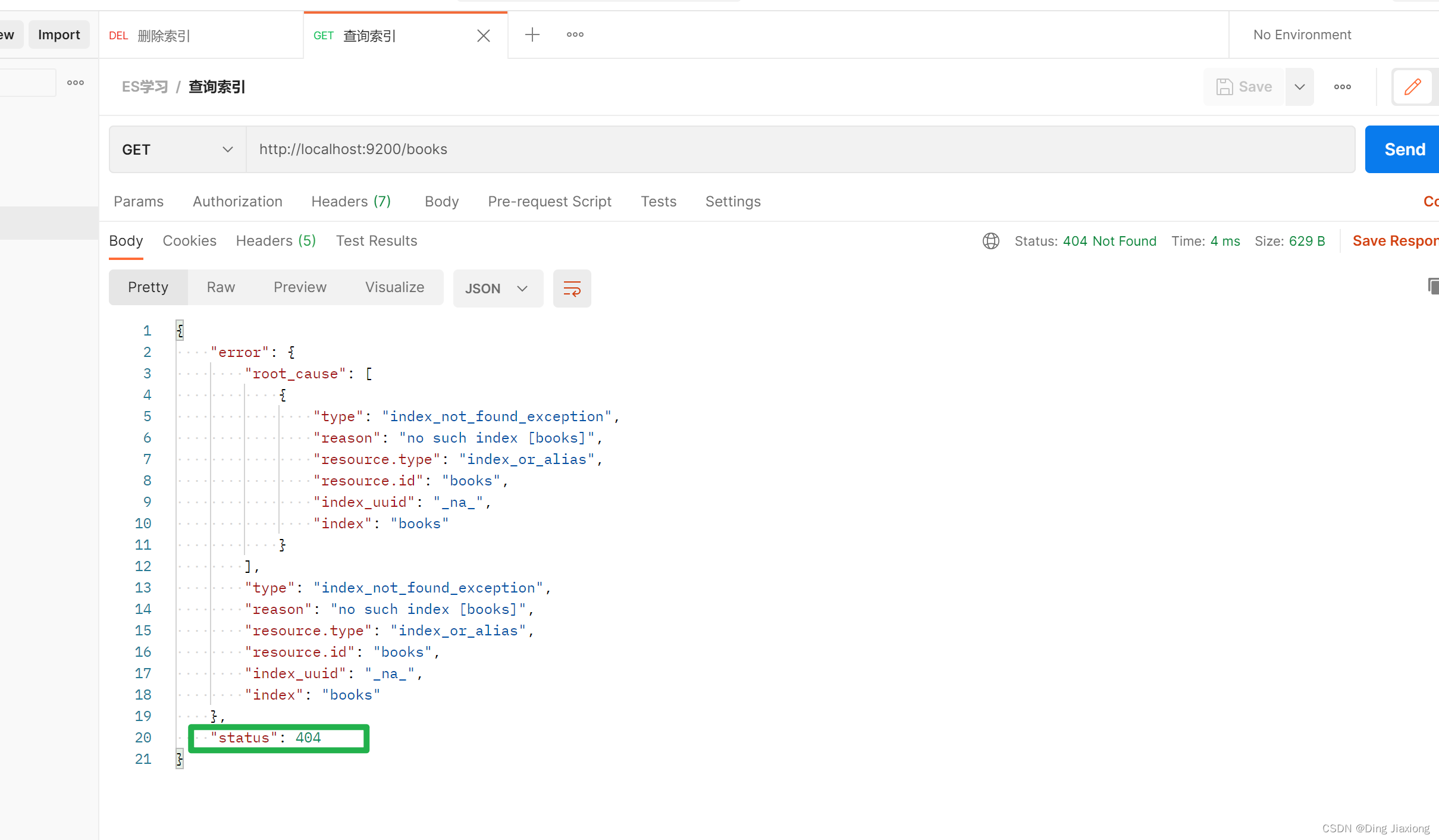The image size is (1439, 840).
Task: Switch to Raw view
Action: click(221, 287)
